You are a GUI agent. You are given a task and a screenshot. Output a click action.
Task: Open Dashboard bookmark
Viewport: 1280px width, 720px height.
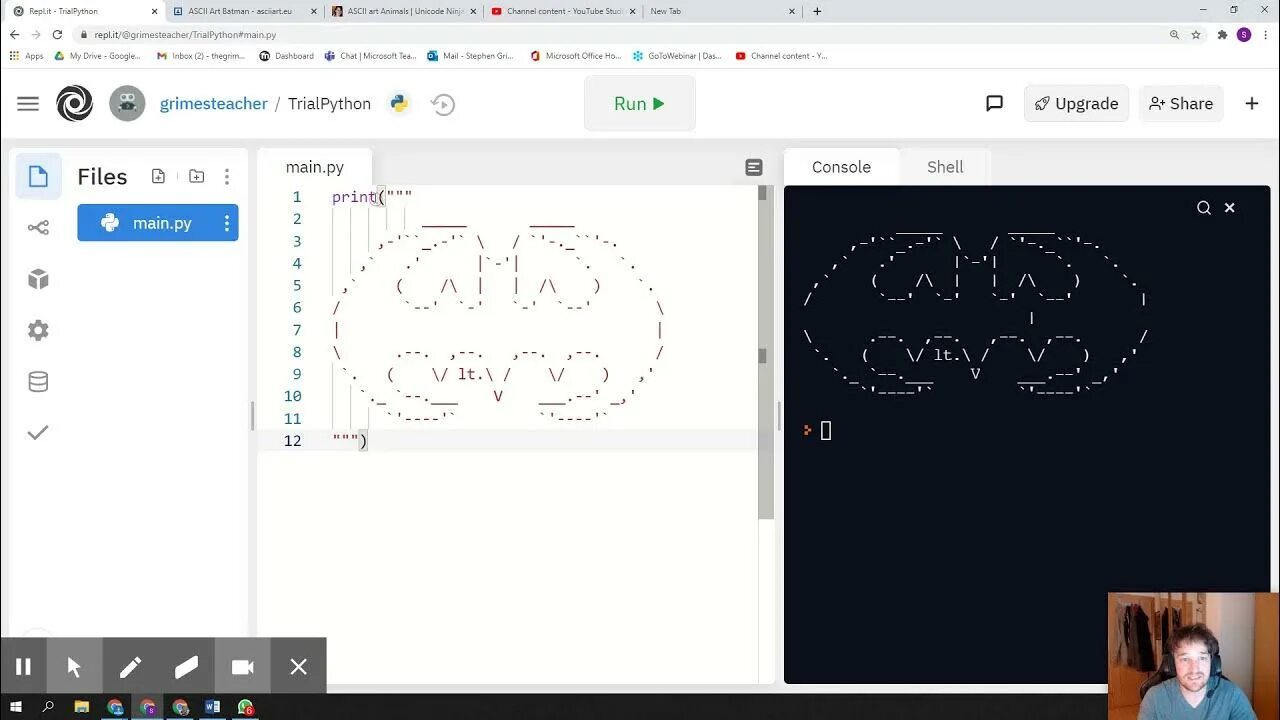[x=286, y=56]
